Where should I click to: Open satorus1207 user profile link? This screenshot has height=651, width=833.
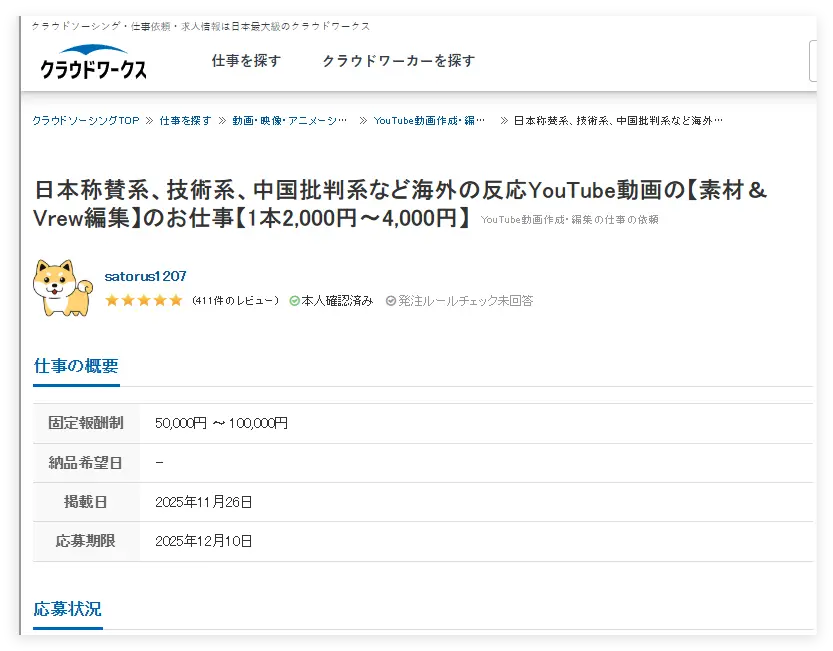145,276
